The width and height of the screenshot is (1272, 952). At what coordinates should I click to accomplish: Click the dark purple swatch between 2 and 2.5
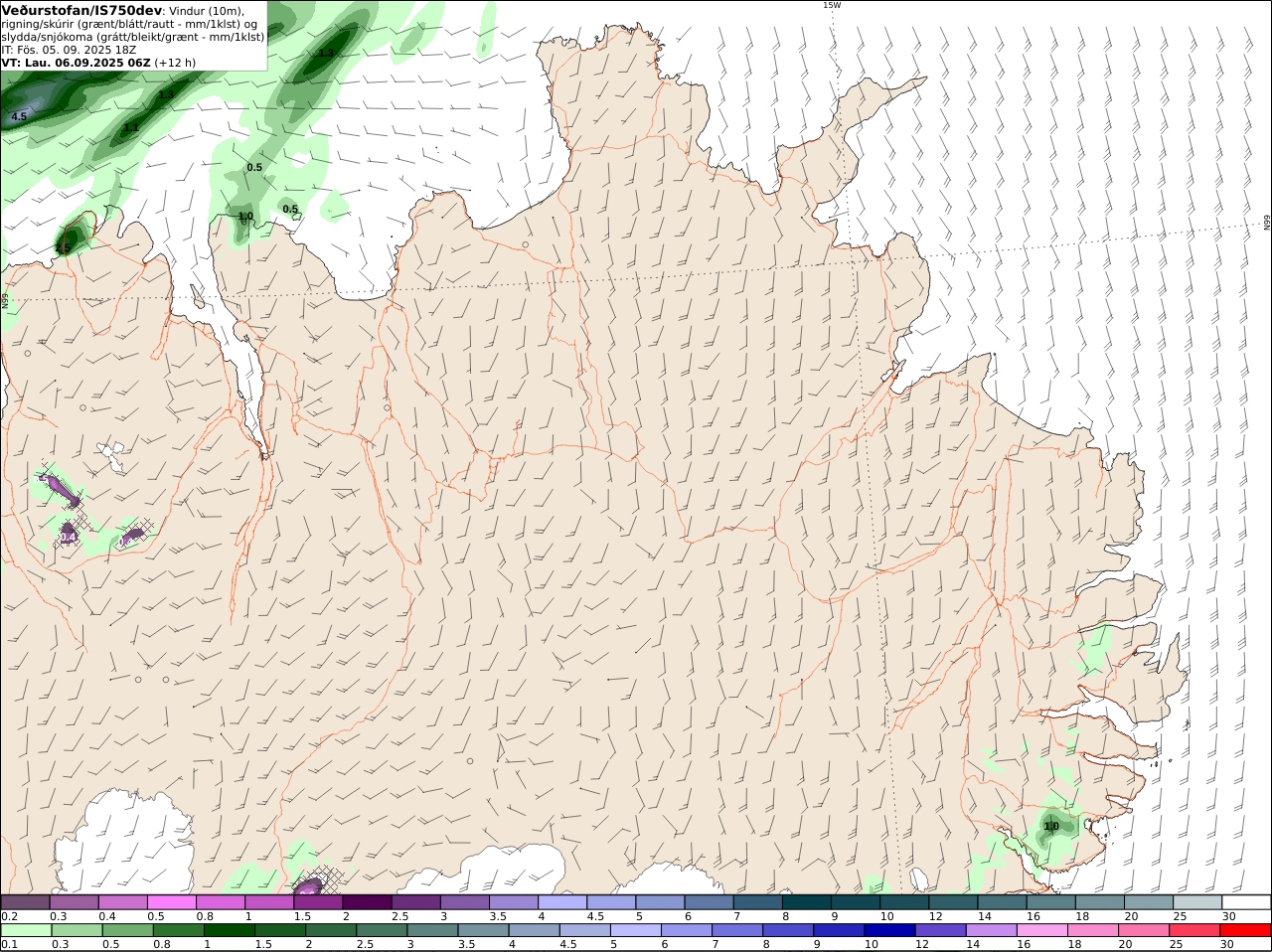[x=367, y=902]
